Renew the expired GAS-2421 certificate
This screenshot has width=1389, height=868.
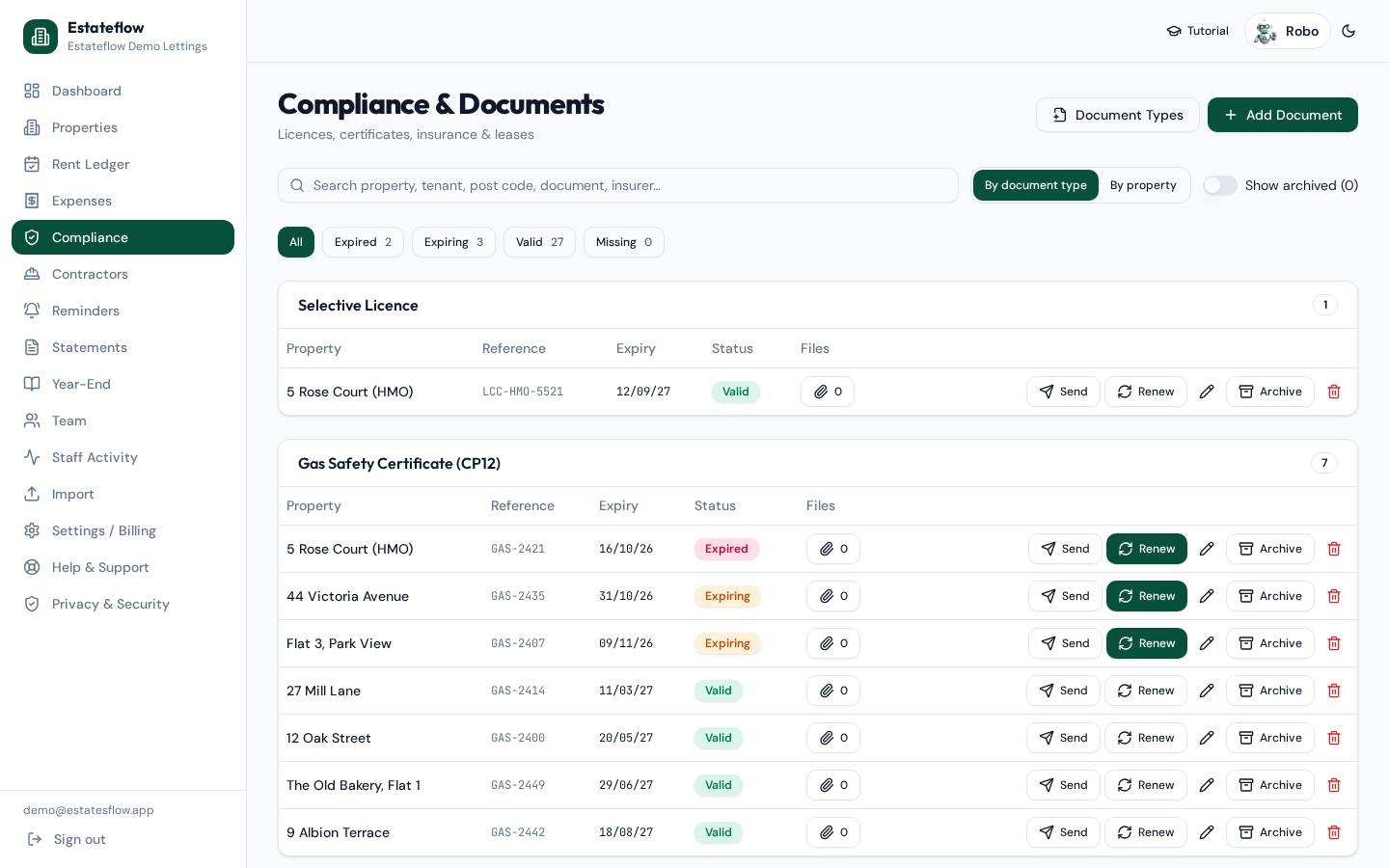[1147, 549]
